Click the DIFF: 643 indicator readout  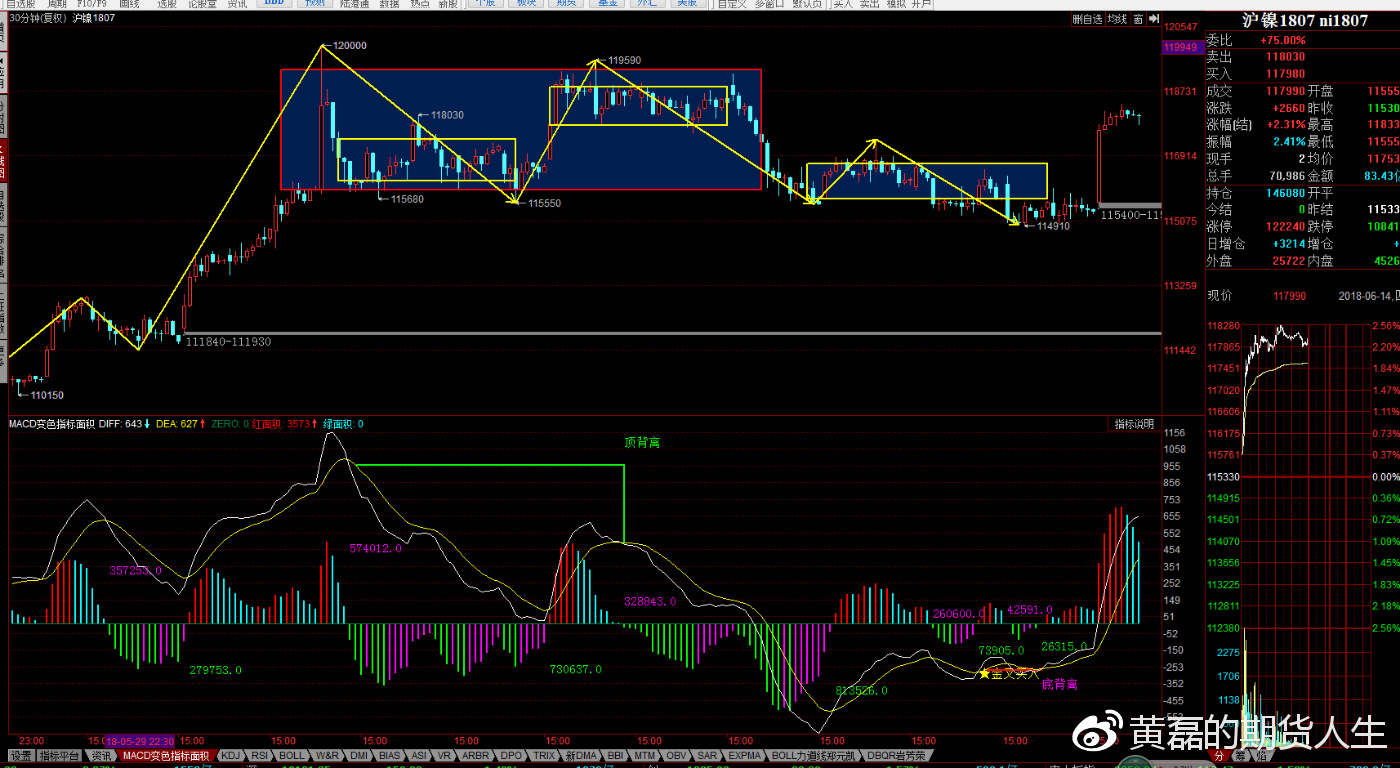coord(126,424)
